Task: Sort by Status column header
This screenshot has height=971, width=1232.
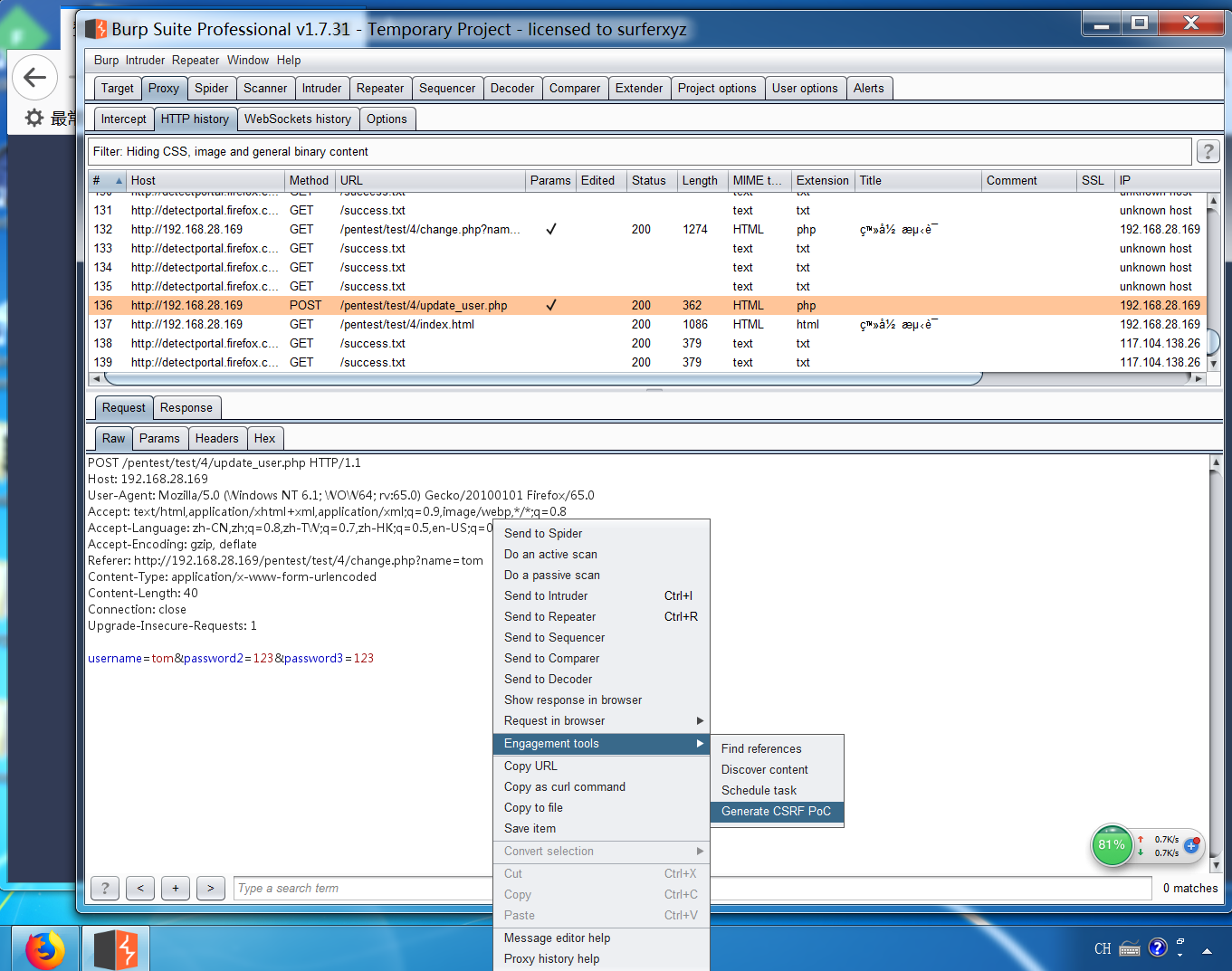Action: (x=653, y=180)
